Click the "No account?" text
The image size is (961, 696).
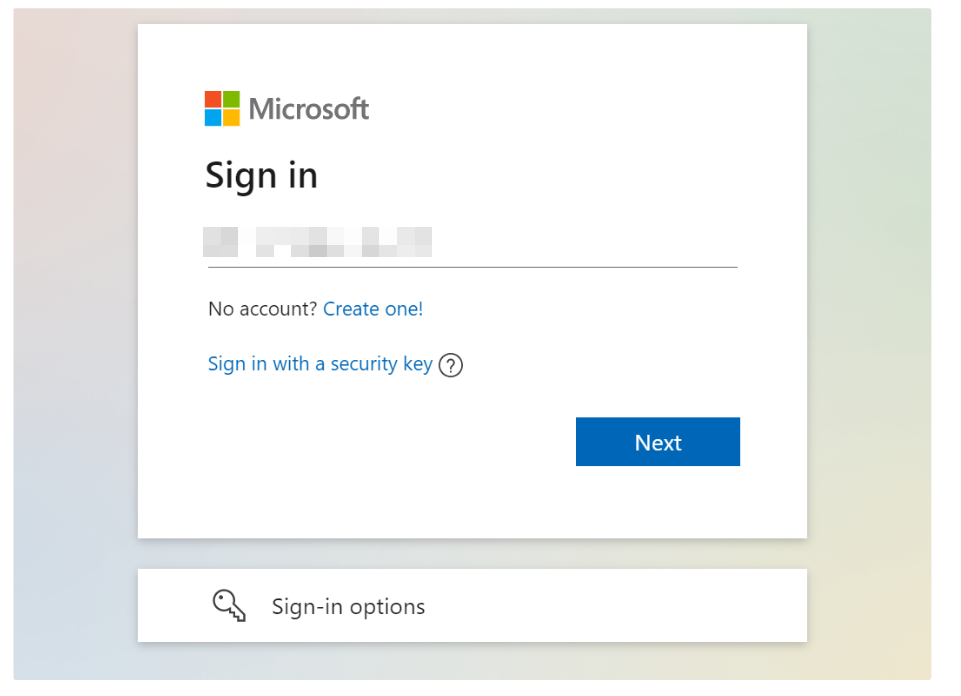[263, 309]
